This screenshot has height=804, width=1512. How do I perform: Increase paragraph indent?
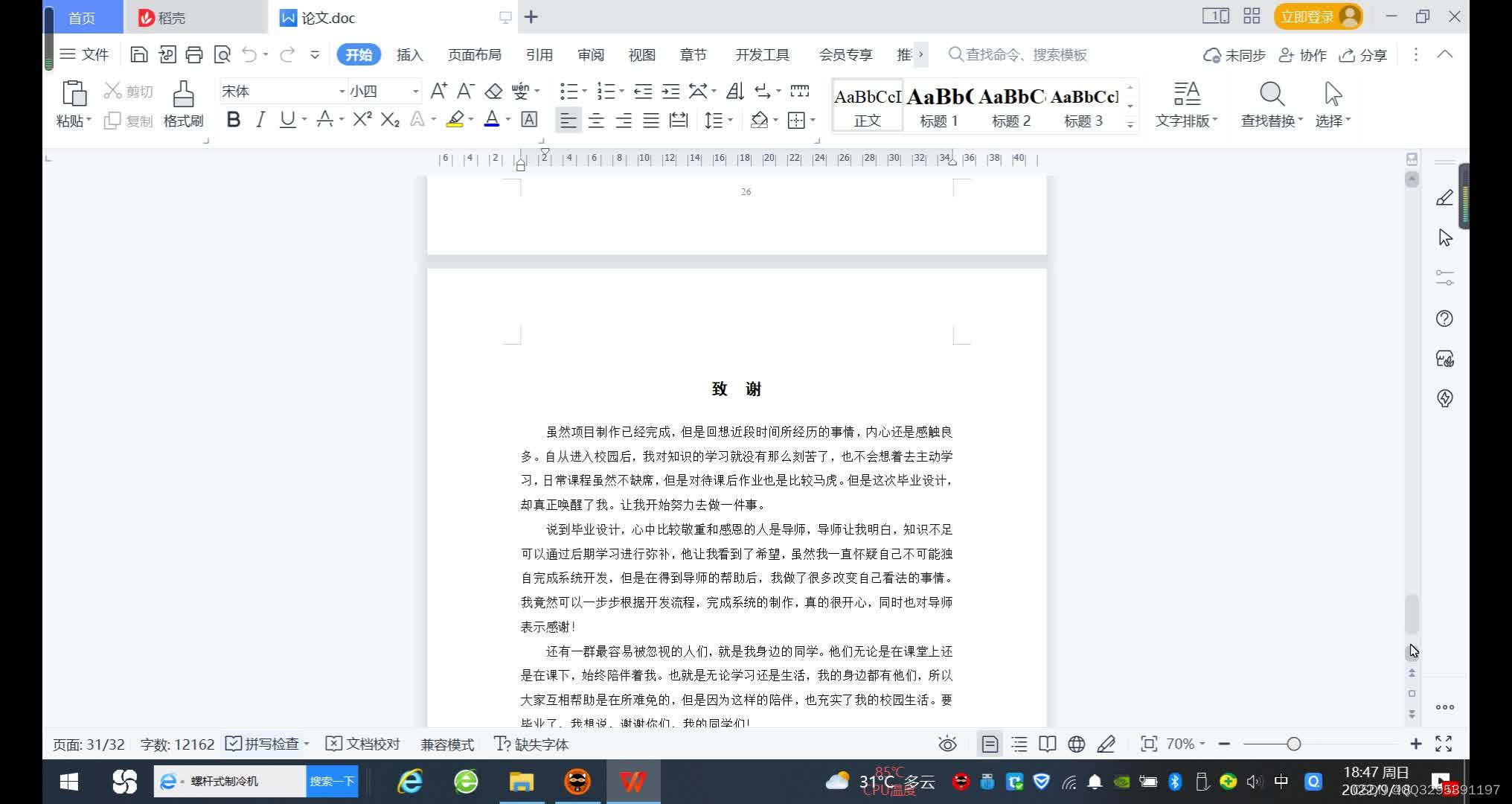point(670,91)
